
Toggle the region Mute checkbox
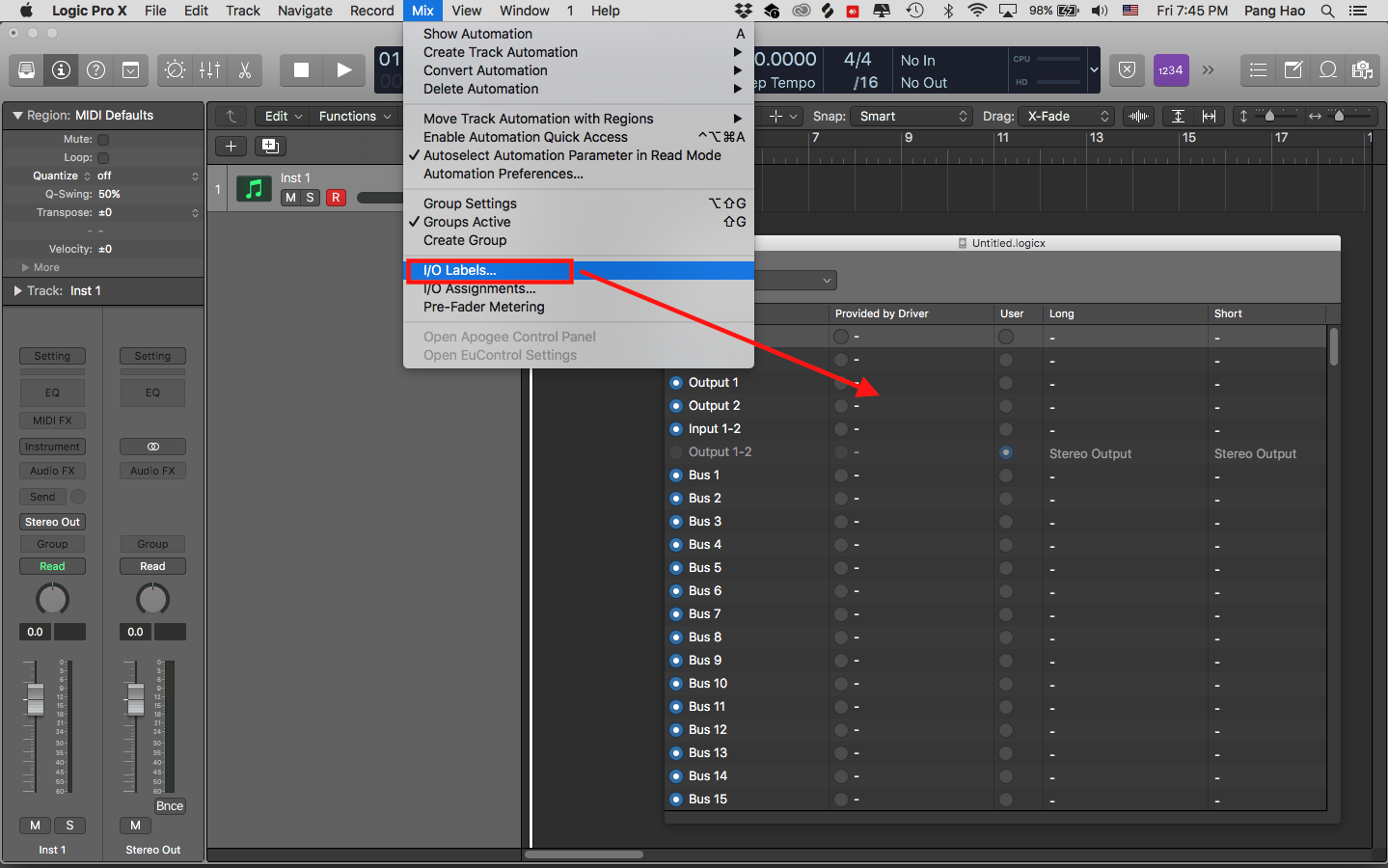(x=103, y=139)
